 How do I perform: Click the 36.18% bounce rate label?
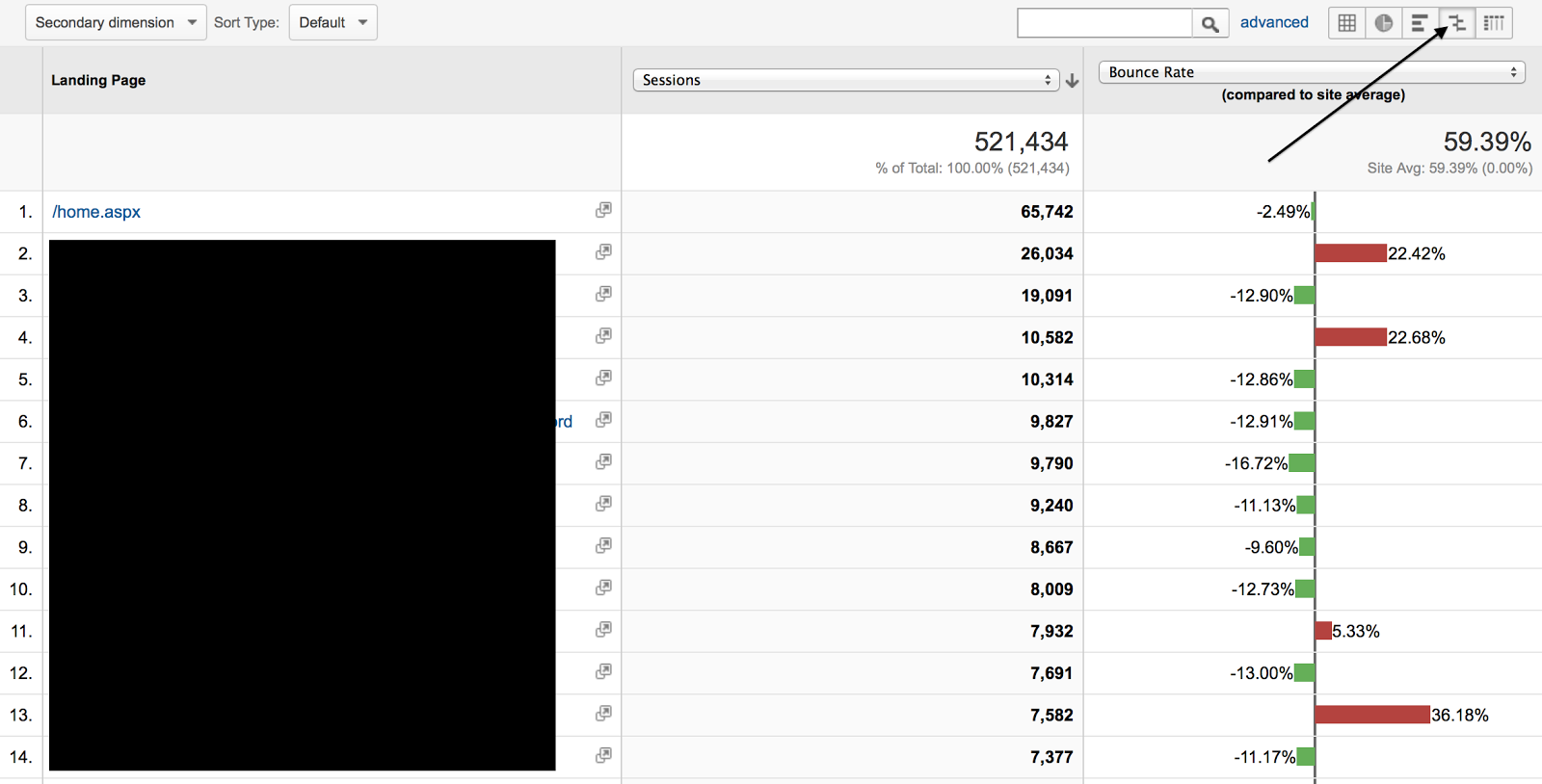1460,715
